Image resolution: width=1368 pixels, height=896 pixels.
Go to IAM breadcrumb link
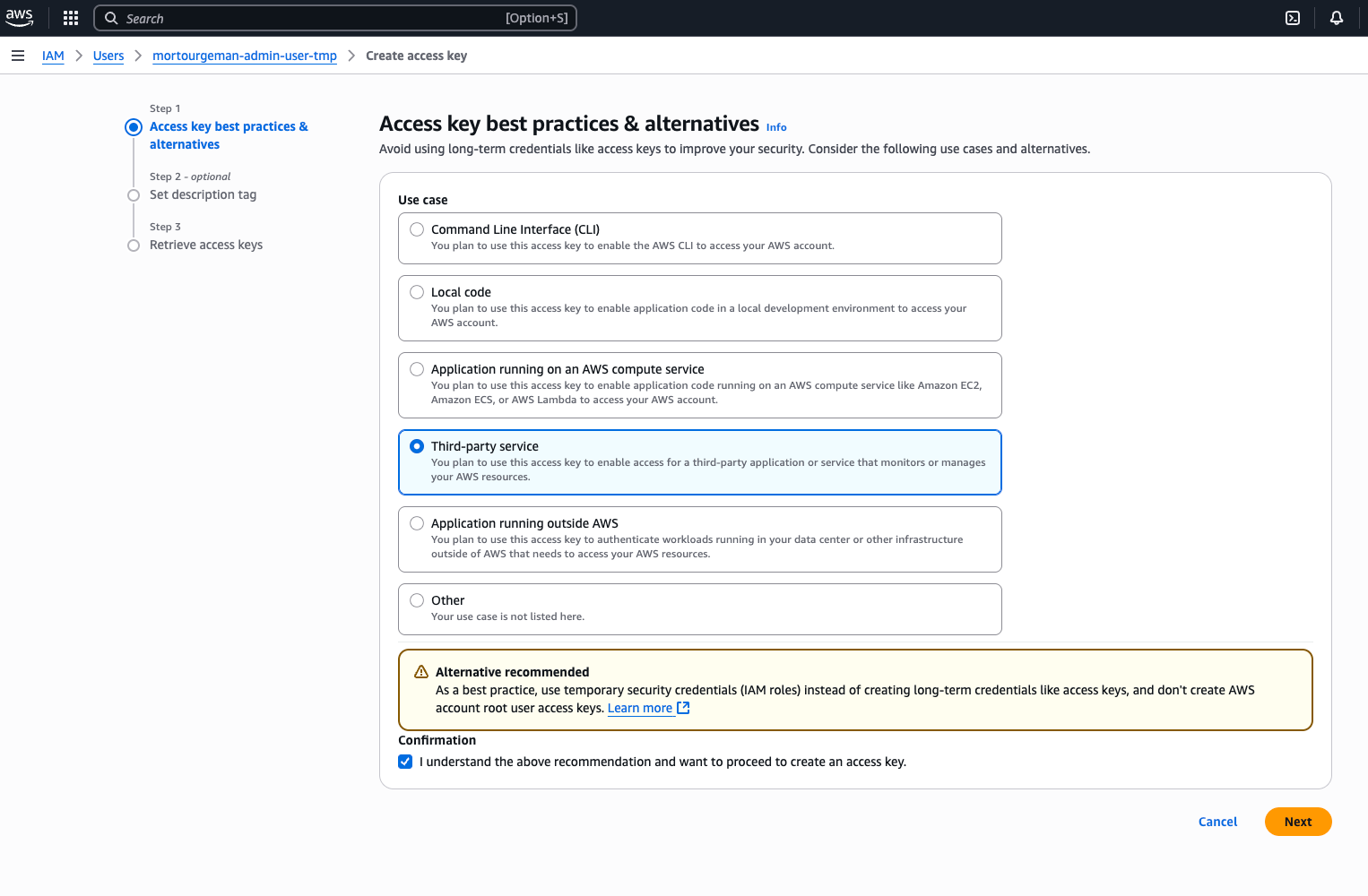pyautogui.click(x=53, y=56)
